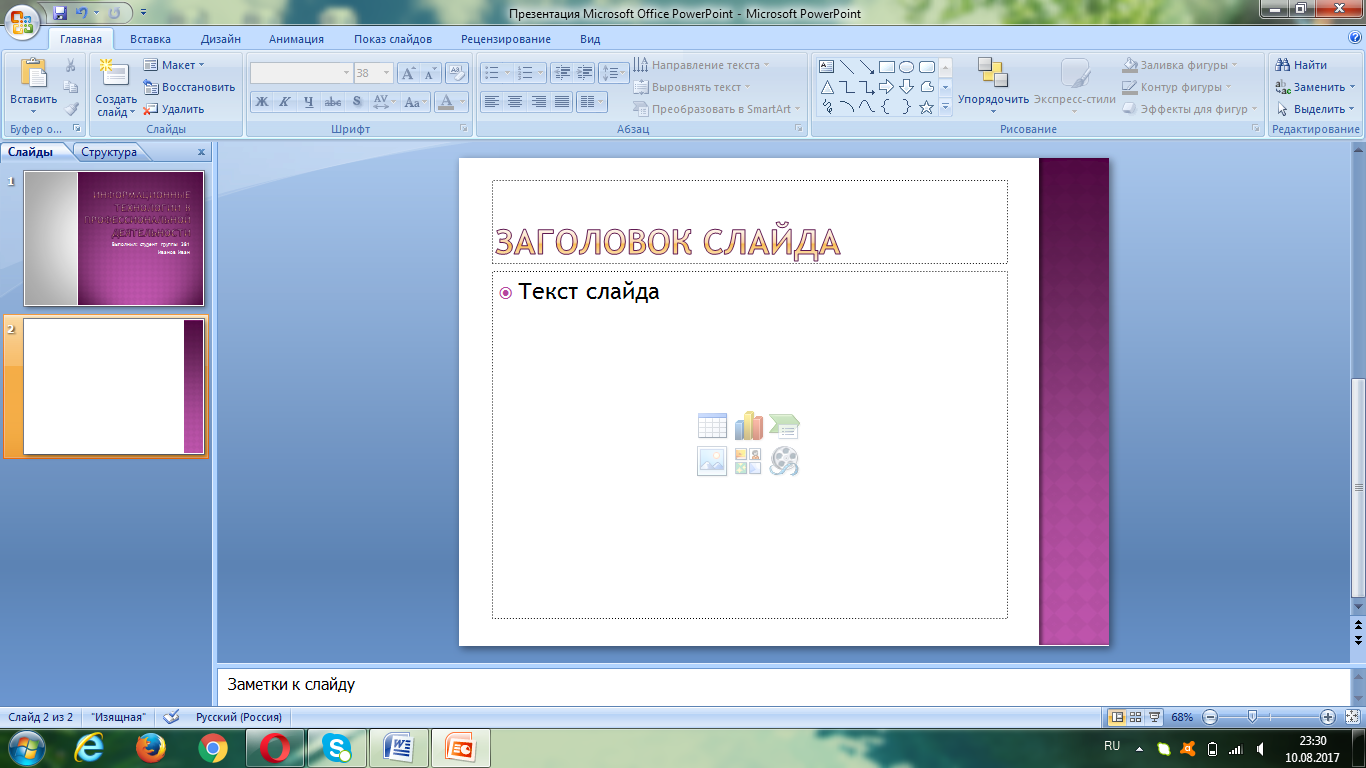Expand the shapes gallery more arrow

pyautogui.click(x=945, y=107)
